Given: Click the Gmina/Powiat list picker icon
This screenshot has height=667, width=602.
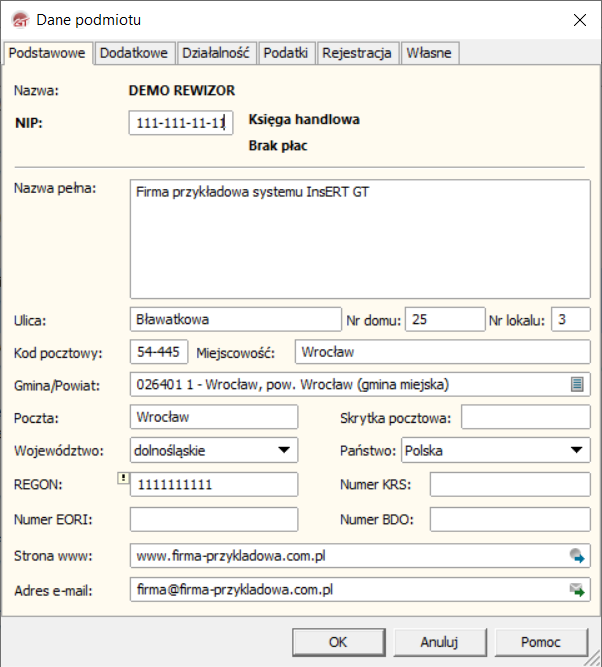Looking at the screenshot, I should (x=577, y=384).
